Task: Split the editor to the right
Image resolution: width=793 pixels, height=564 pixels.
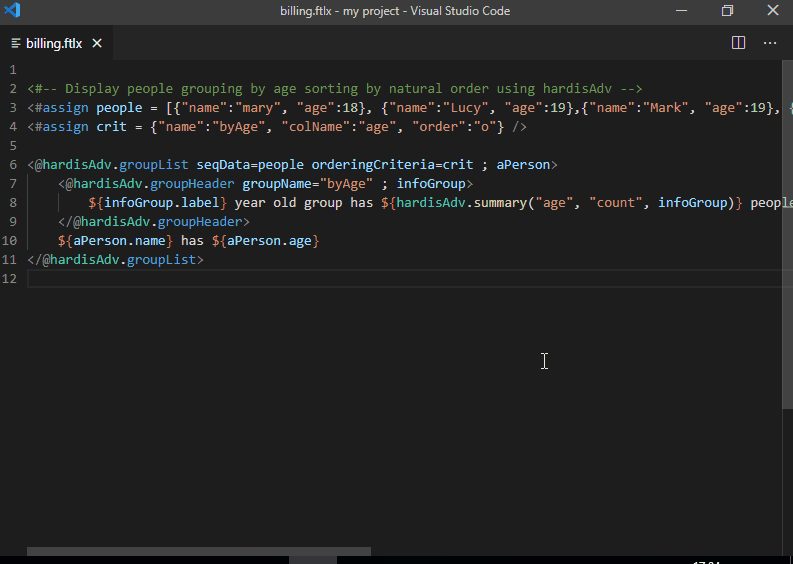Action: pyautogui.click(x=738, y=43)
